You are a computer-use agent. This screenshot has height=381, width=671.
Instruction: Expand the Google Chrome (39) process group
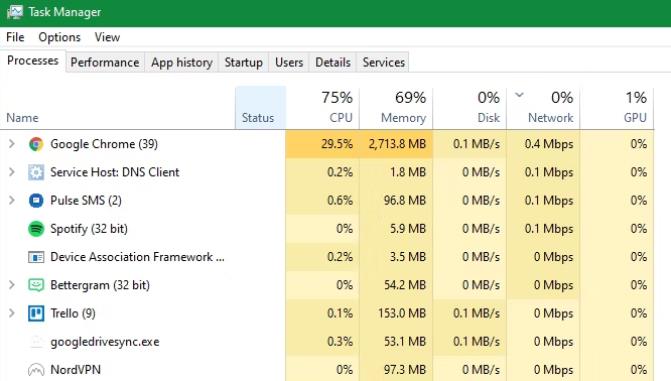pos(12,144)
